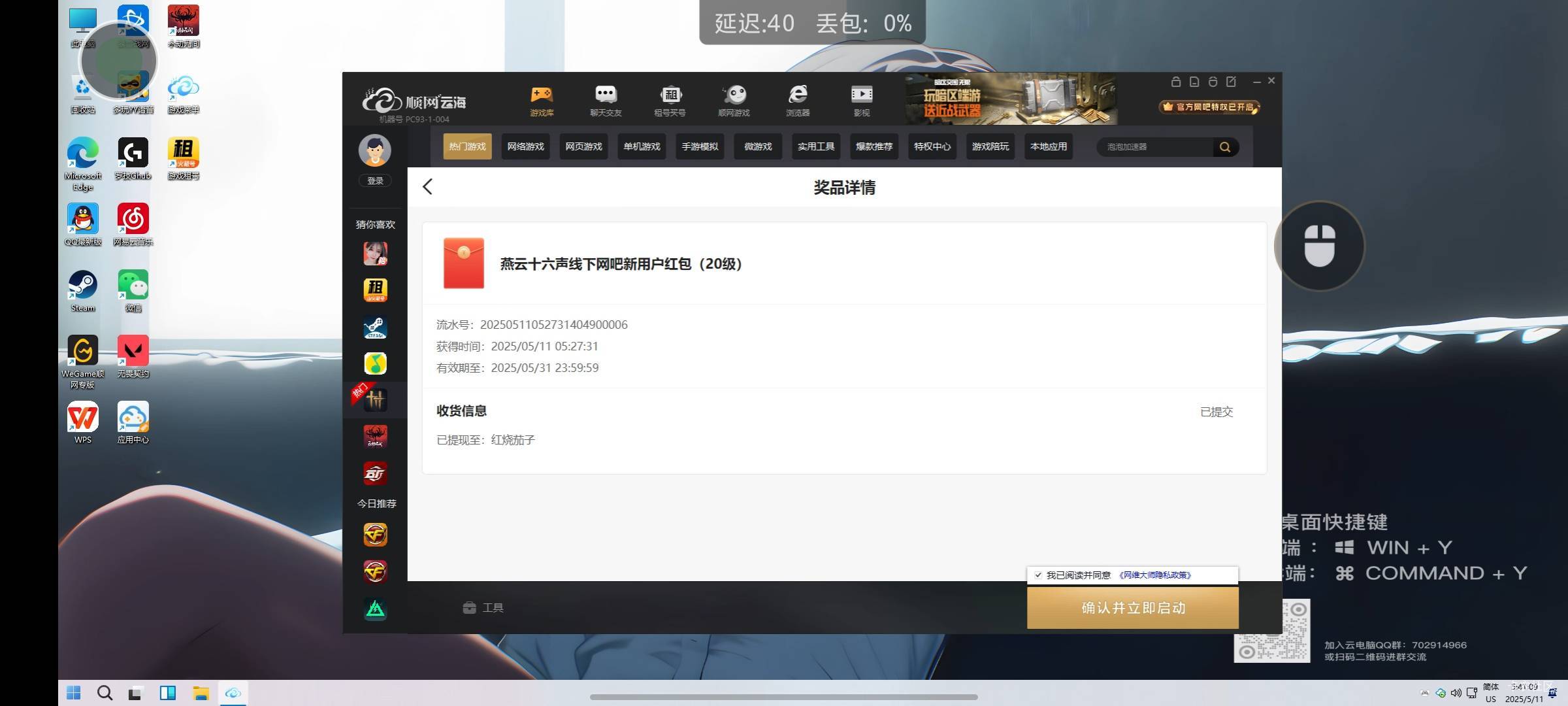Open the WPS desktop shortcut
Screen dimensions: 1568x706
tap(83, 423)
